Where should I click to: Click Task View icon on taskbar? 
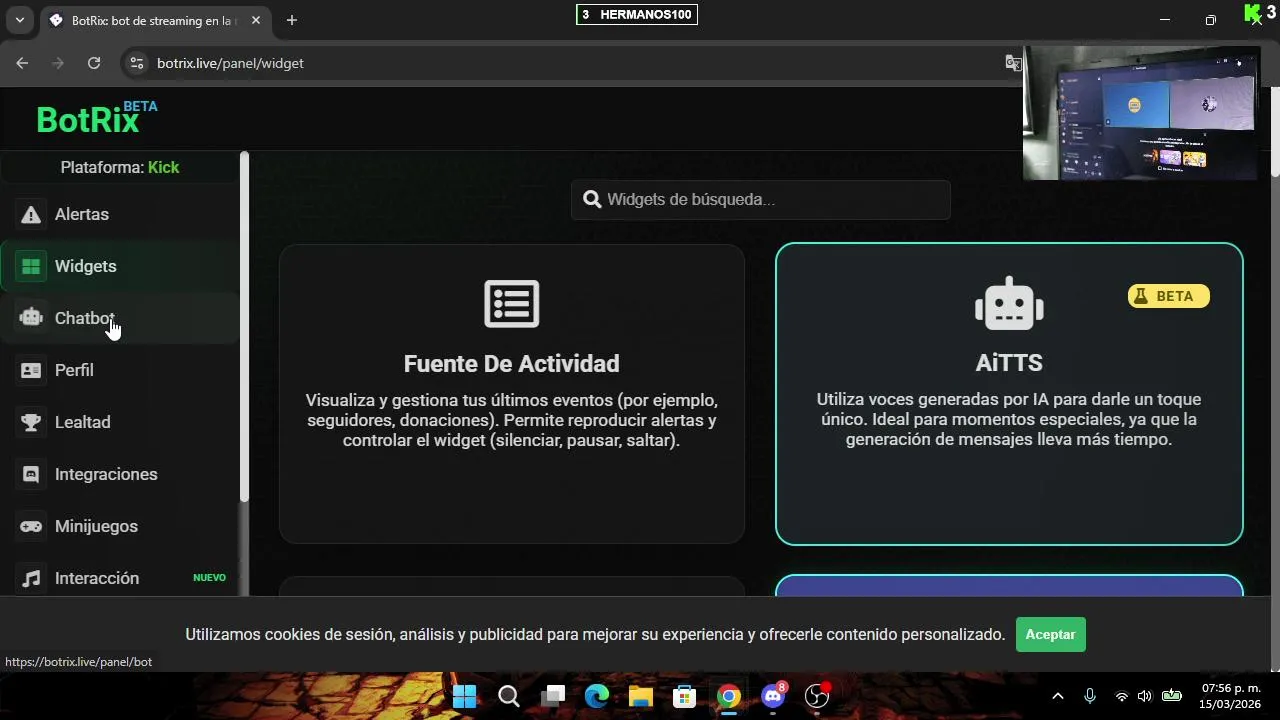pyautogui.click(x=553, y=696)
